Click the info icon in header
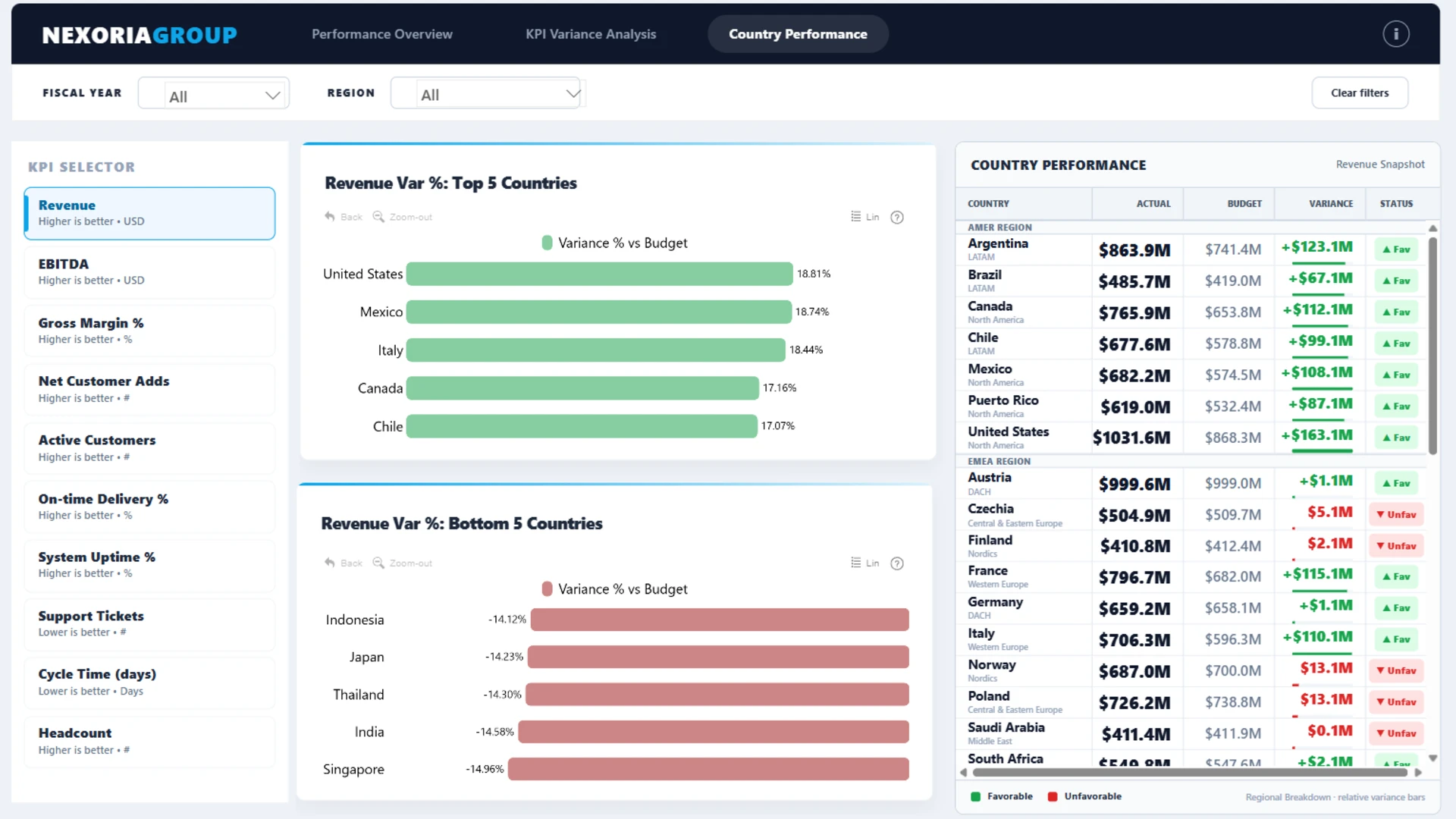 1395,34
